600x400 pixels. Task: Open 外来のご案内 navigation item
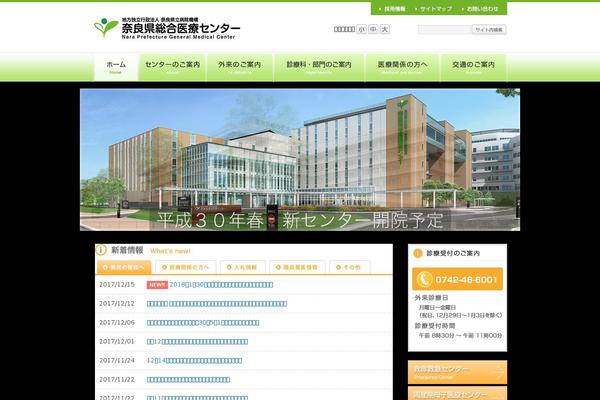(240, 67)
